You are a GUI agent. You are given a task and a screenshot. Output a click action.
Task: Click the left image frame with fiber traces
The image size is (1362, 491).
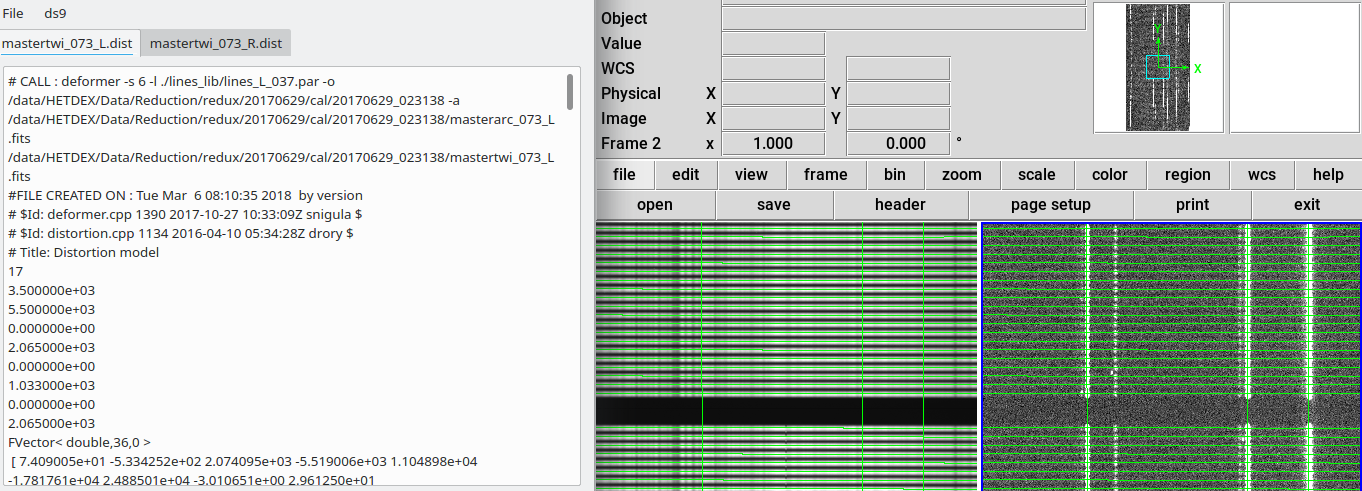pos(787,356)
